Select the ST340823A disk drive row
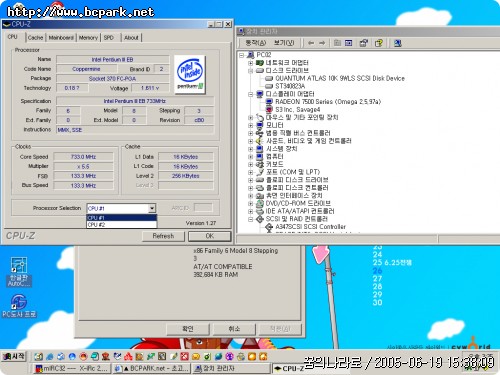The image size is (500, 375). [x=285, y=86]
